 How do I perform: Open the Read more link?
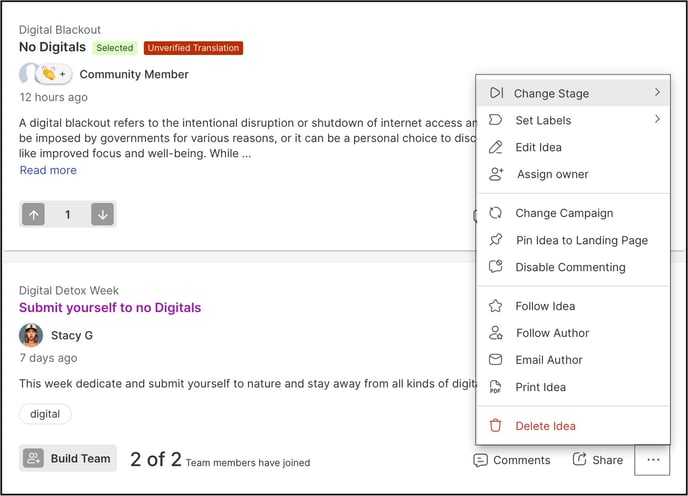(48, 170)
